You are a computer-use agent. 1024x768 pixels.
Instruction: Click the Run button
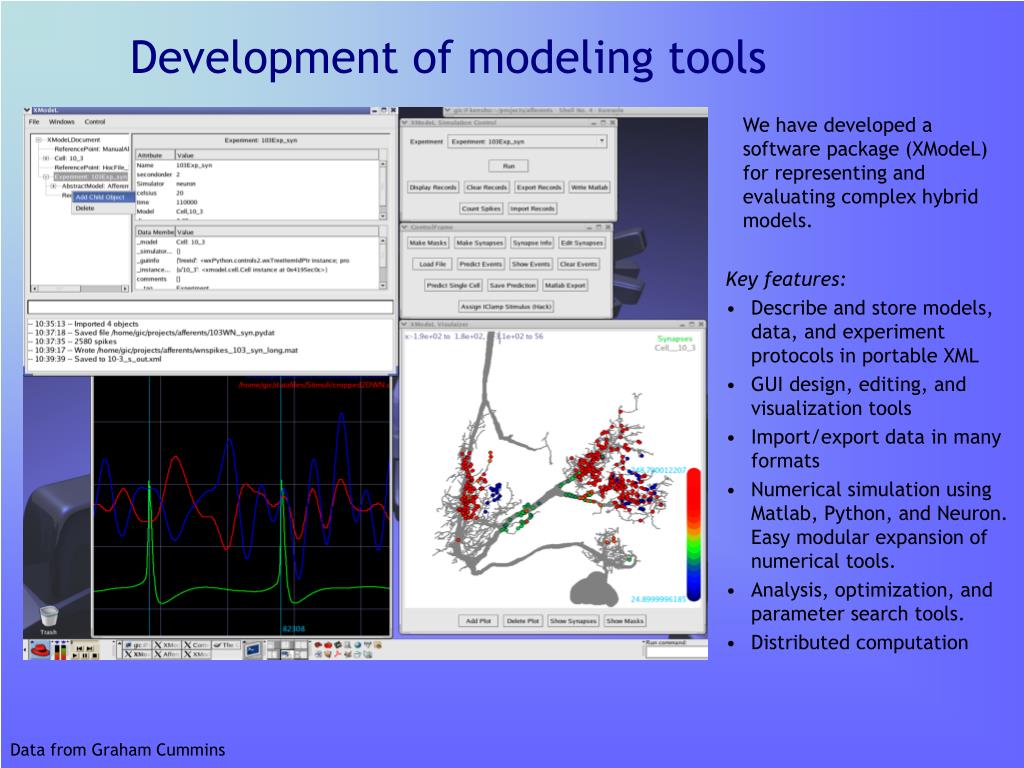[x=508, y=166]
